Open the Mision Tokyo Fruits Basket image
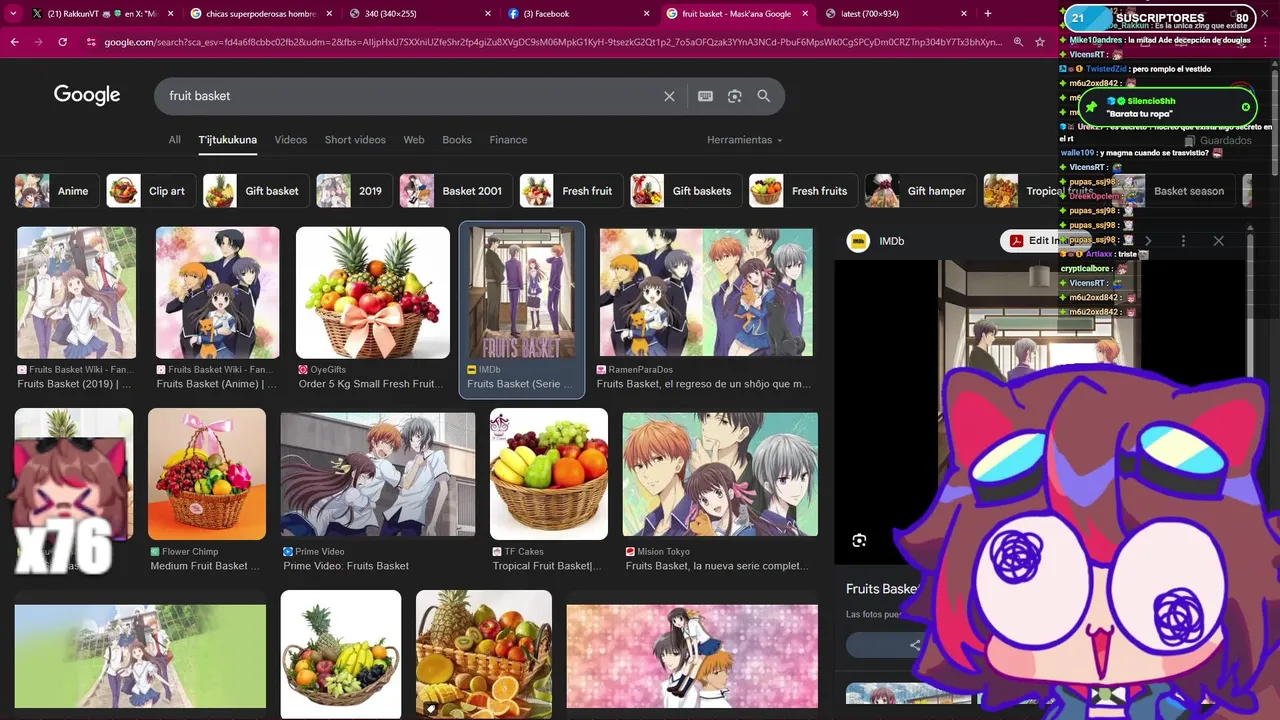 720,474
